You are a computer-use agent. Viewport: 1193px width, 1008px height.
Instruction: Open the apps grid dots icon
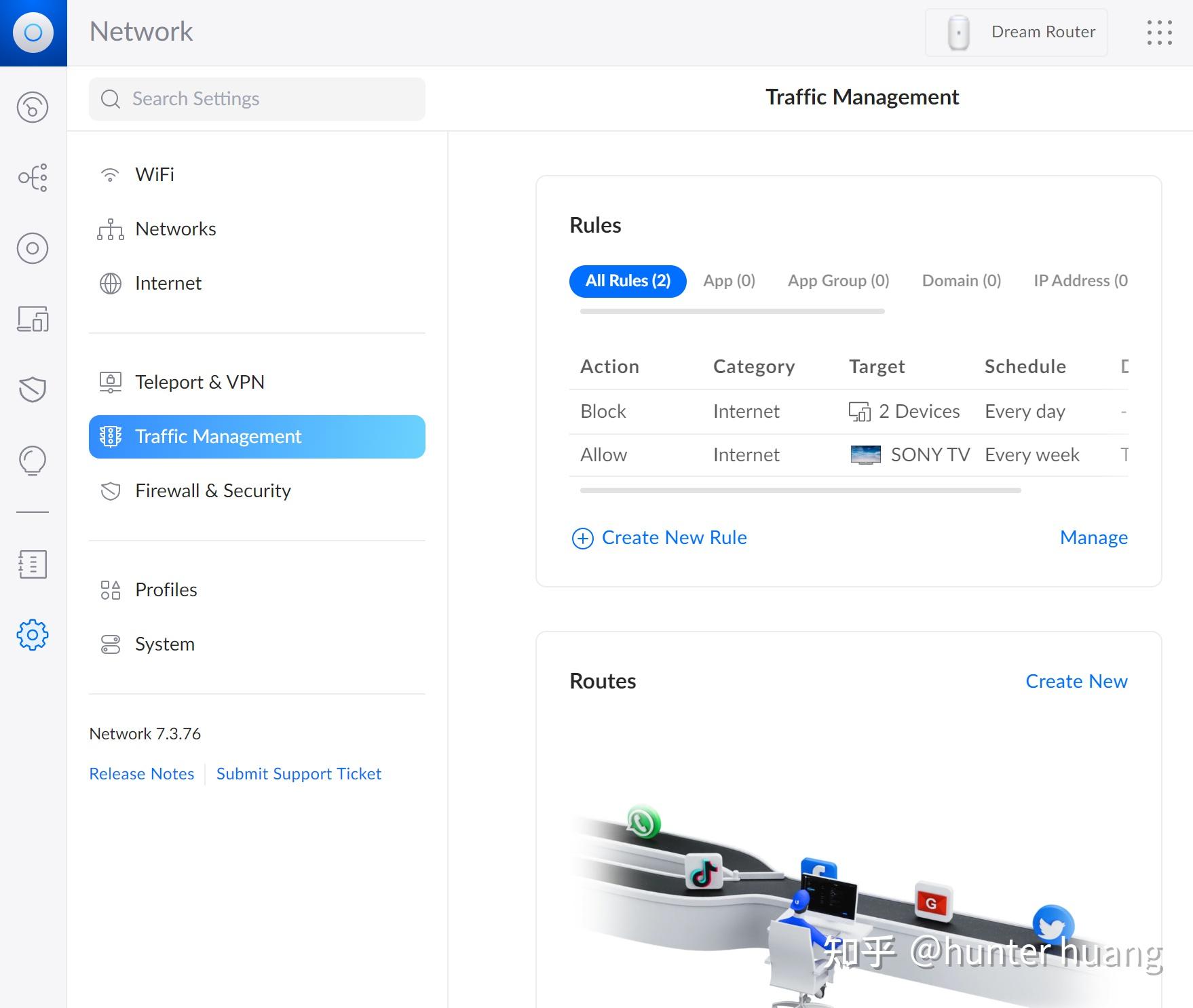tap(1160, 33)
